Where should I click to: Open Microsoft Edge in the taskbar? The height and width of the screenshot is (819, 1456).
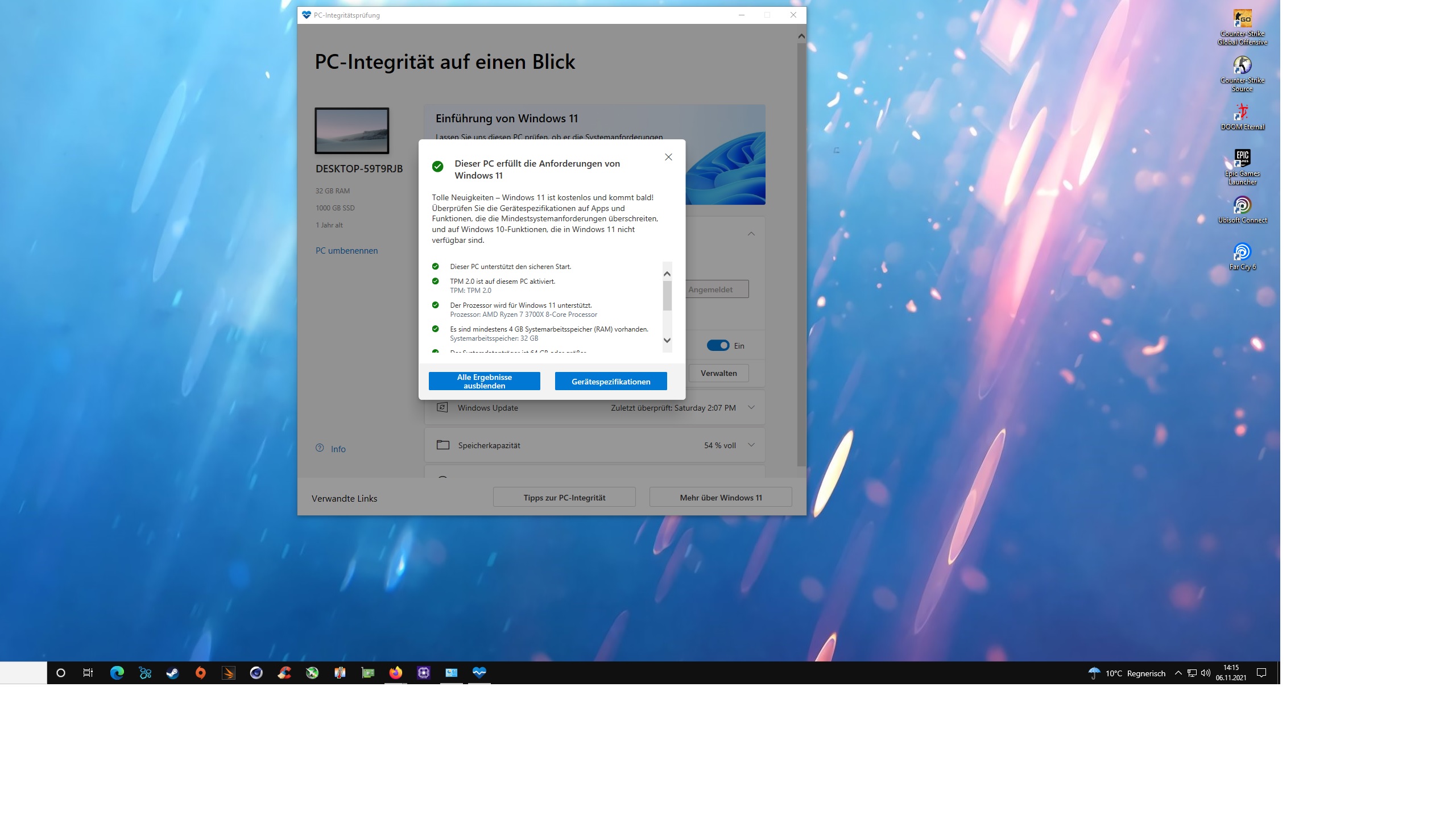[x=117, y=673]
